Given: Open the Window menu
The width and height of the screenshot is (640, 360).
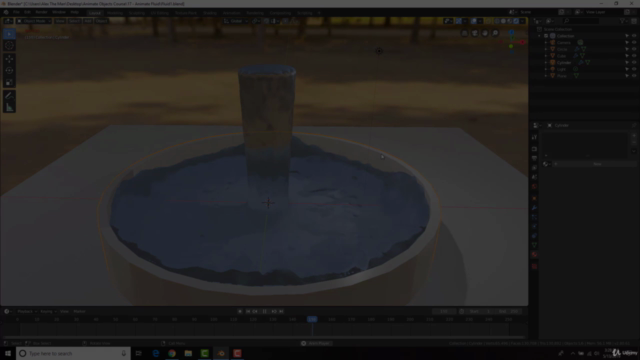Looking at the screenshot, I should point(59,12).
